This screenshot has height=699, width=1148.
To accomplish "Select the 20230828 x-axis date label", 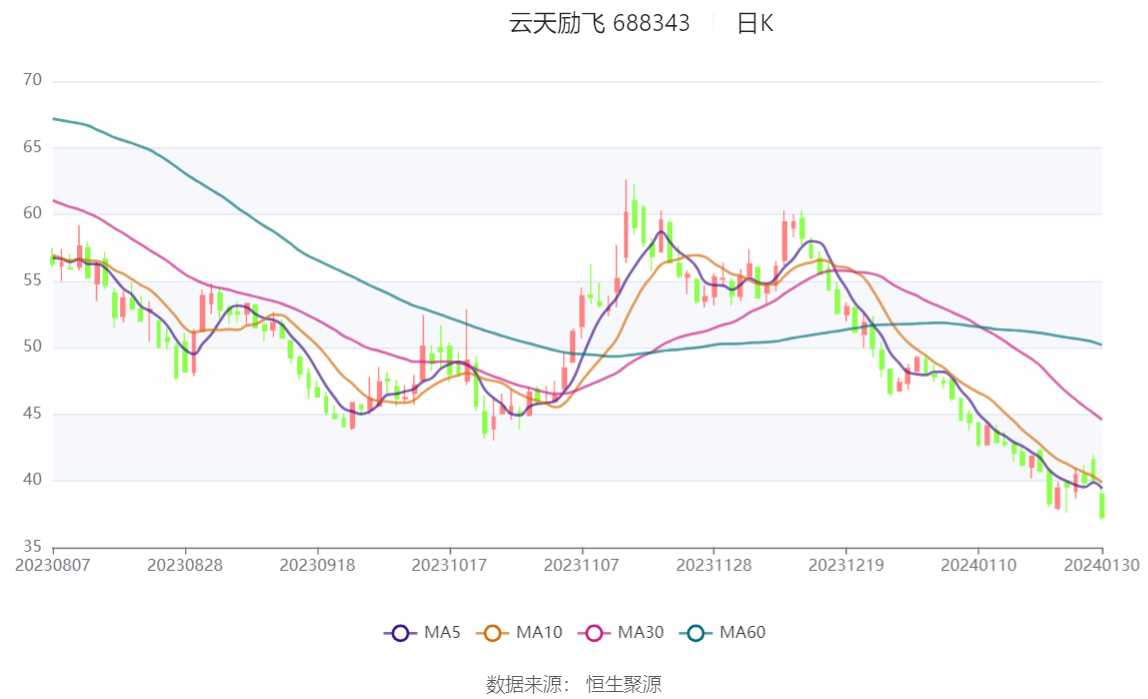I will pos(185,565).
